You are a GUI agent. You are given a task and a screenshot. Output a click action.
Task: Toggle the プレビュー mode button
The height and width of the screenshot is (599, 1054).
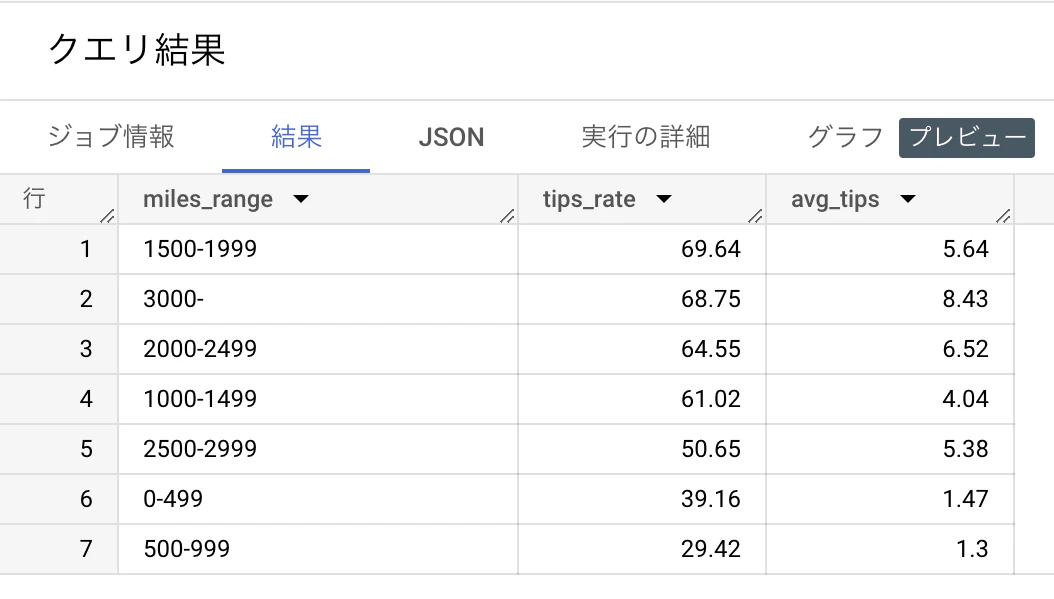pos(966,138)
